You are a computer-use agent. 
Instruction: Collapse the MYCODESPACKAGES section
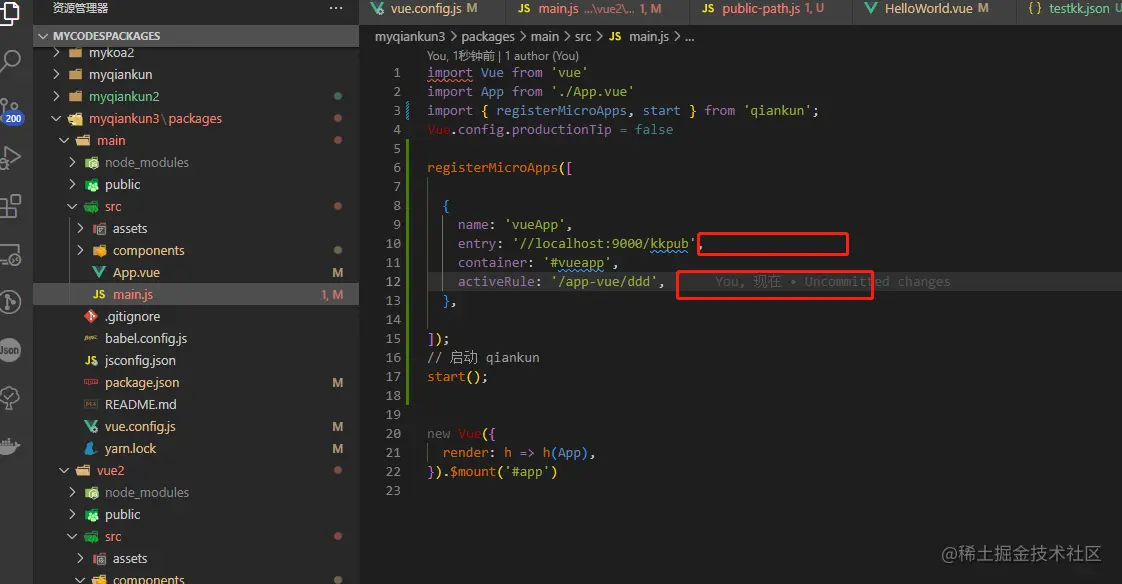coord(44,36)
